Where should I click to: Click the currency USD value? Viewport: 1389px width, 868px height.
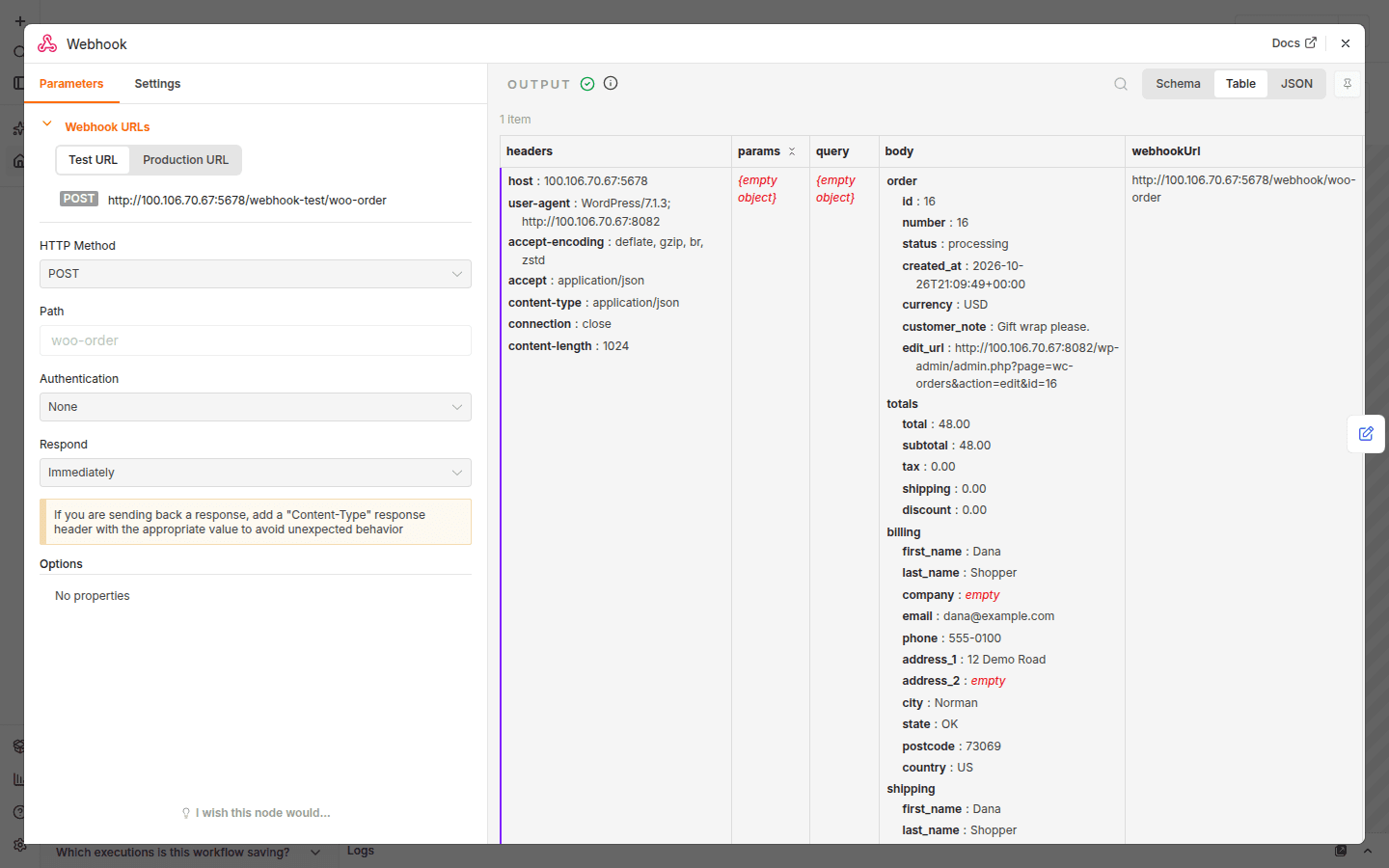tap(975, 305)
